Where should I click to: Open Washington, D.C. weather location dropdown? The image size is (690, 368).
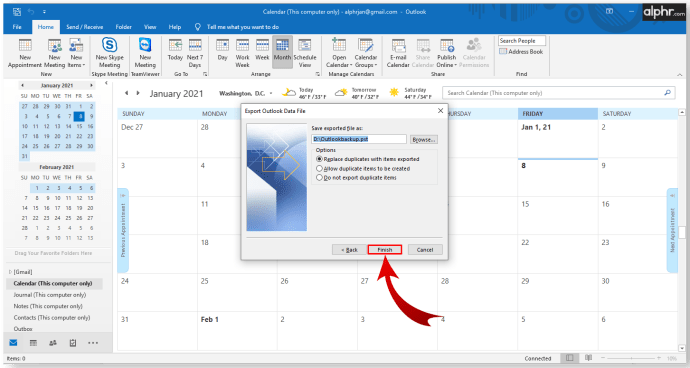pos(271,93)
